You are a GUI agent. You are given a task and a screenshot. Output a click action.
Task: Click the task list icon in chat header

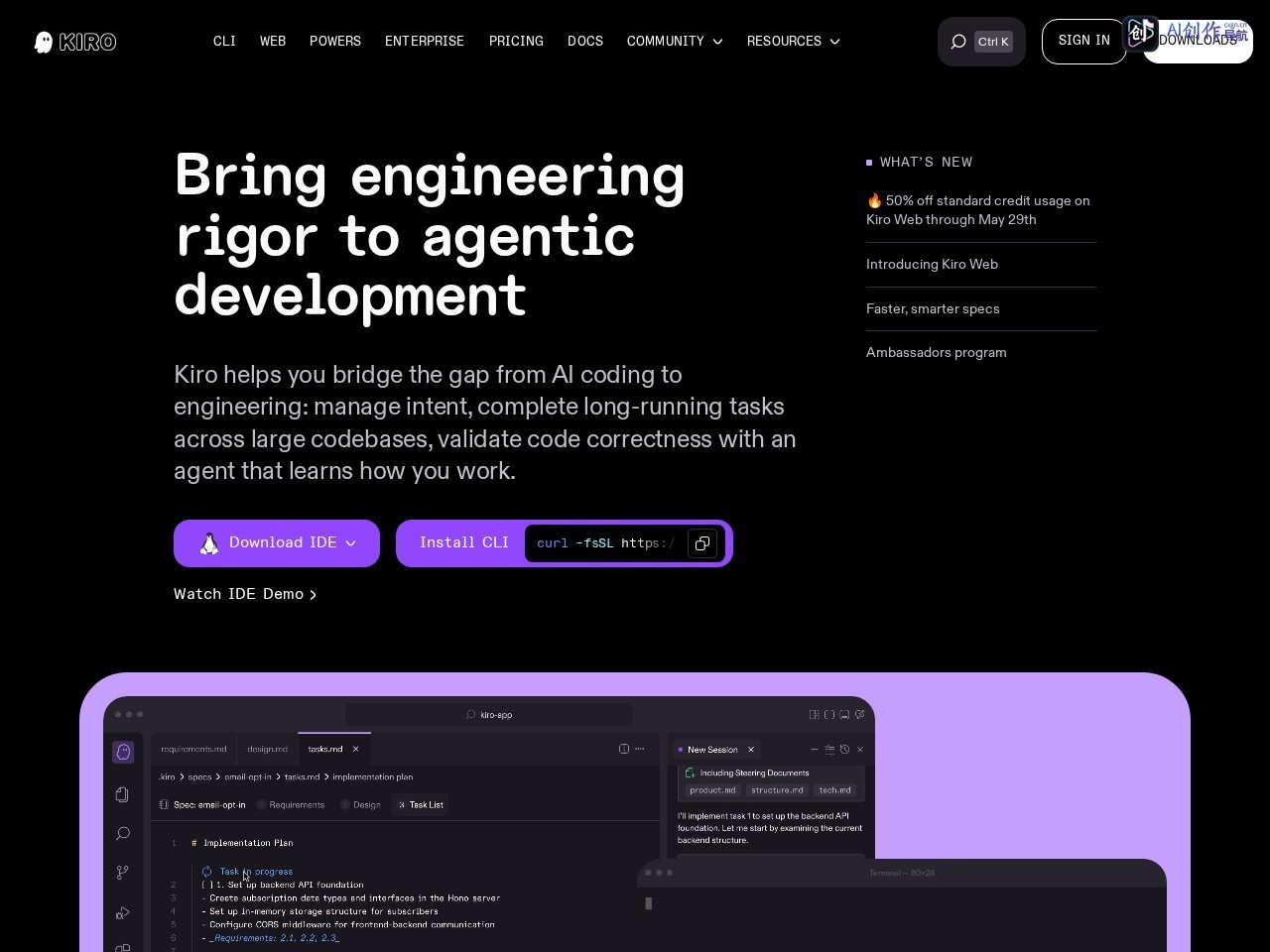829,750
